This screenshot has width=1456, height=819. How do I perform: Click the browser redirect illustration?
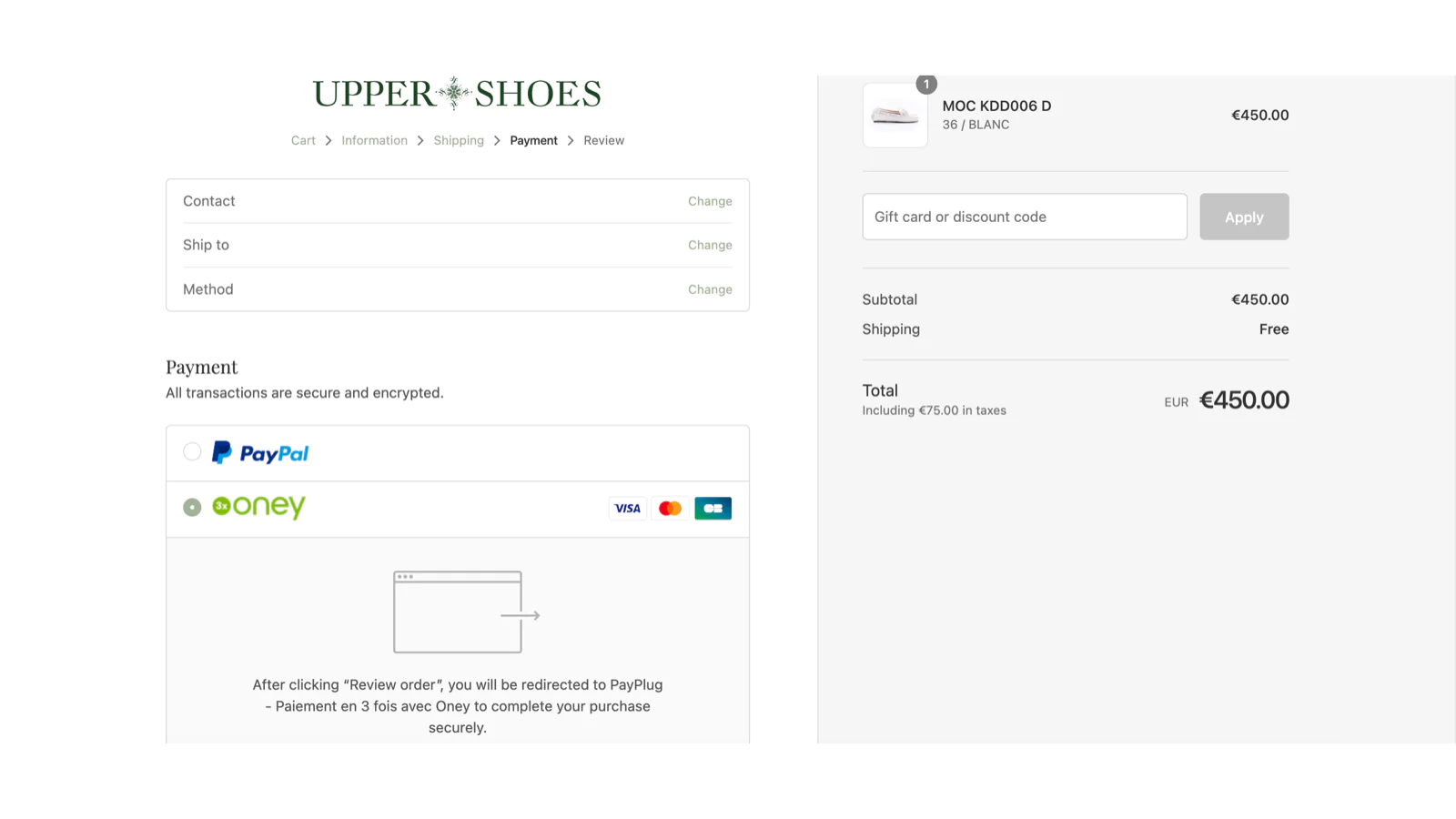coord(465,612)
